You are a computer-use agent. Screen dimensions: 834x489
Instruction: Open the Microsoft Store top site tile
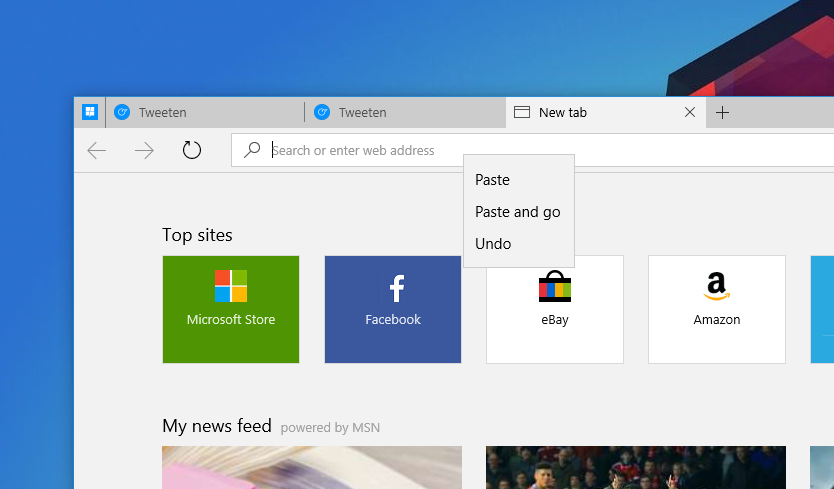pos(231,310)
